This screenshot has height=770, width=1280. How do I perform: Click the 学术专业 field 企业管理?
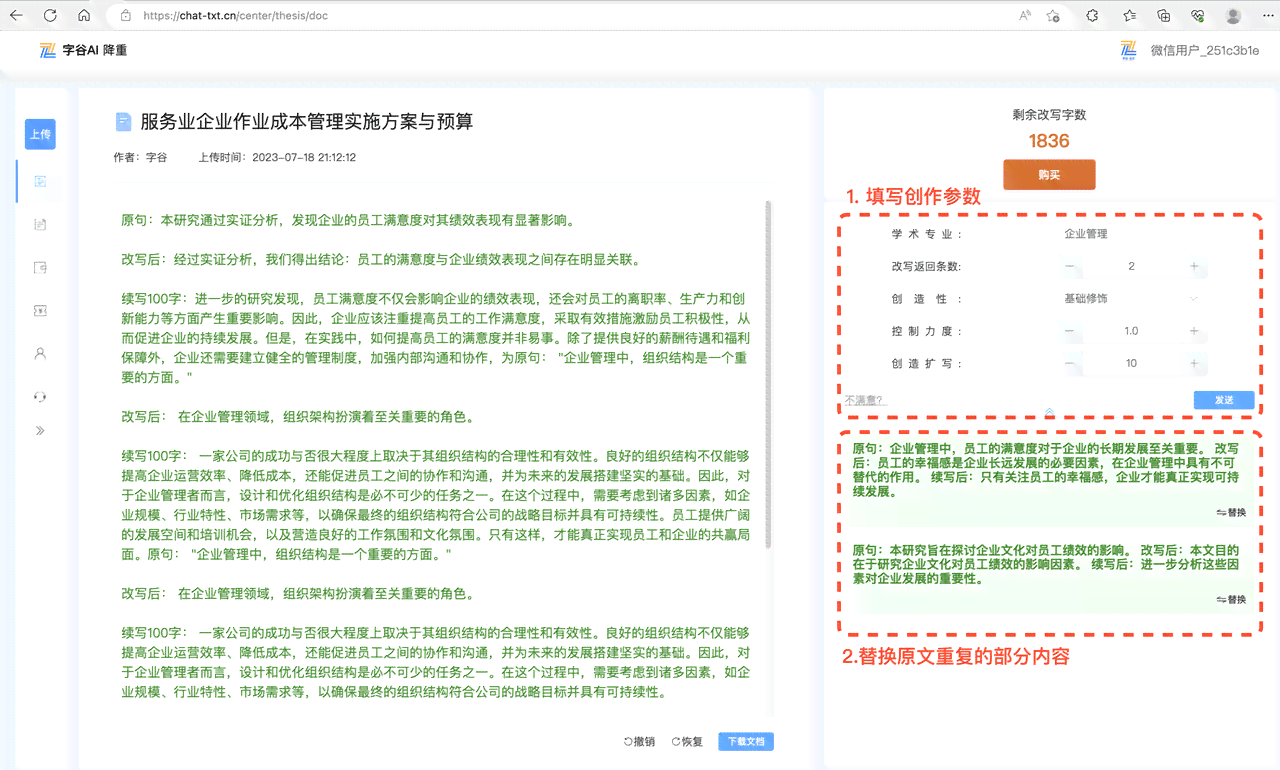click(x=1086, y=234)
